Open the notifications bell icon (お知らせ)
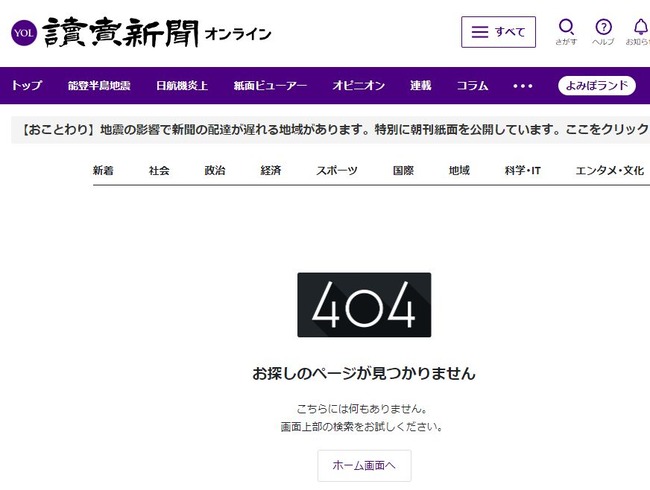Image resolution: width=650 pixels, height=490 pixels. tap(639, 29)
